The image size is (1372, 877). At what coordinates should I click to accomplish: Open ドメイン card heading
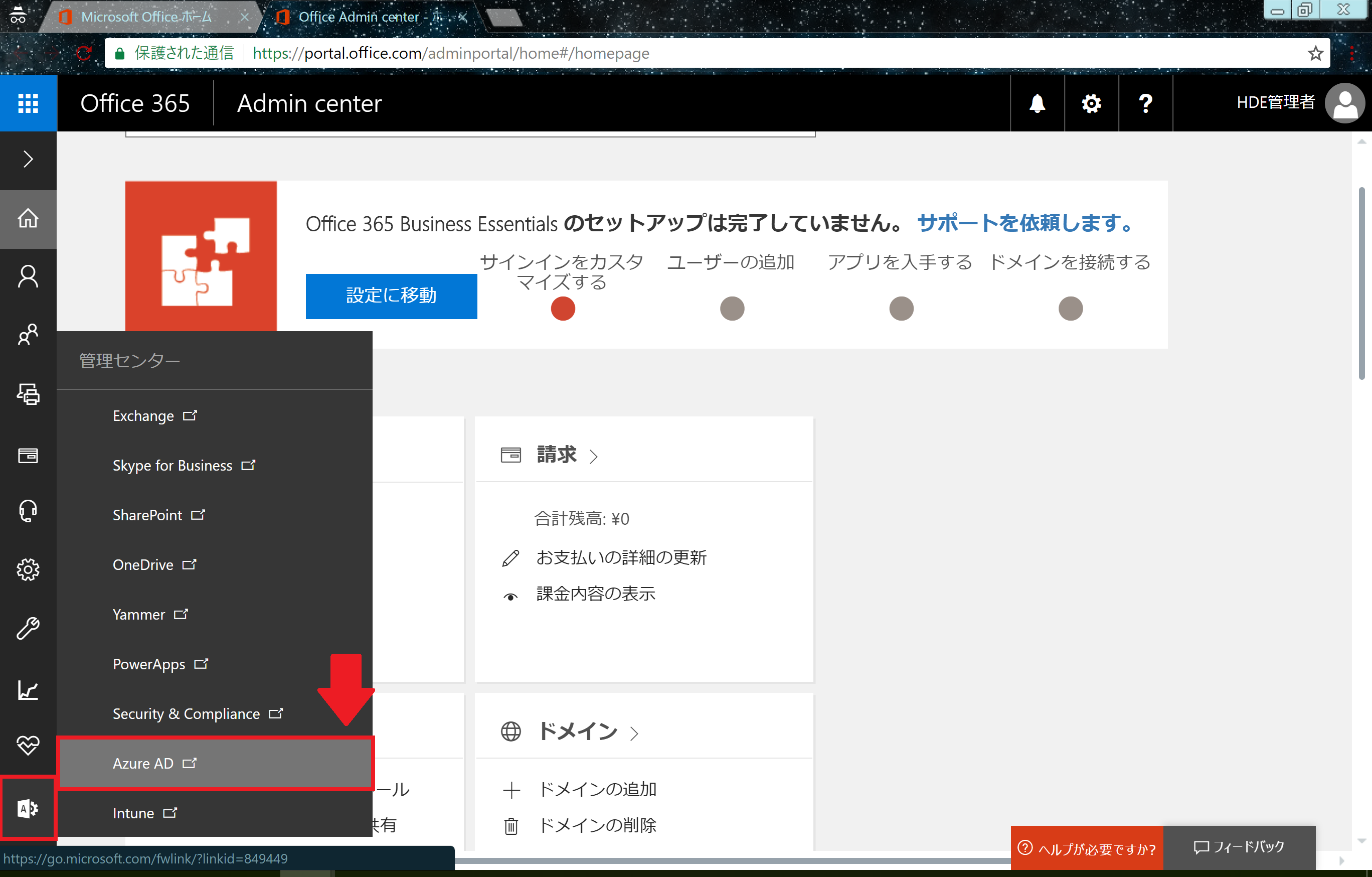(x=578, y=731)
